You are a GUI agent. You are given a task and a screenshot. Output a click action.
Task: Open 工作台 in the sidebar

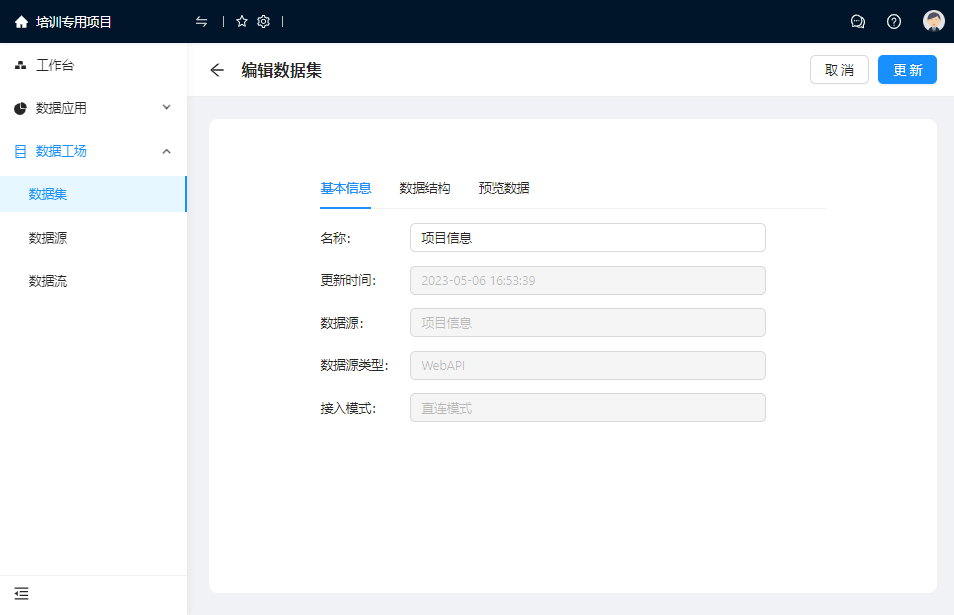tap(55, 66)
